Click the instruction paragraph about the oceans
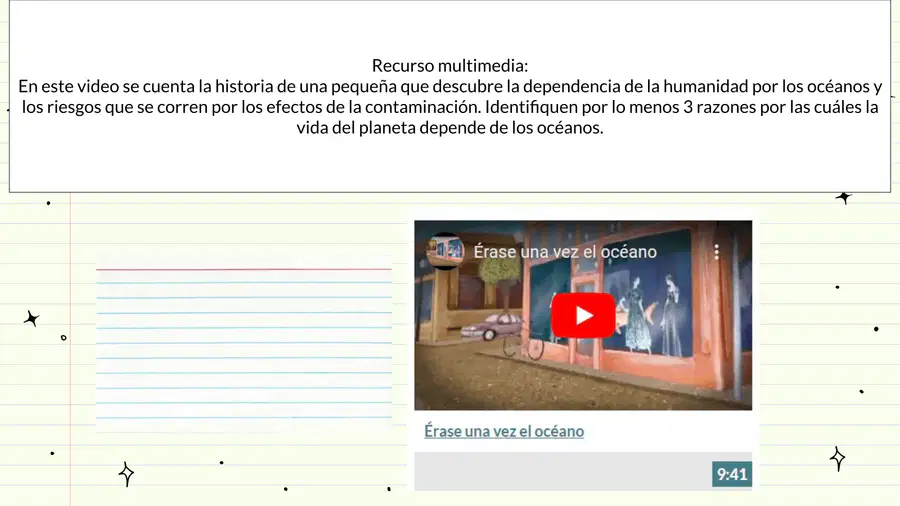 click(450, 107)
